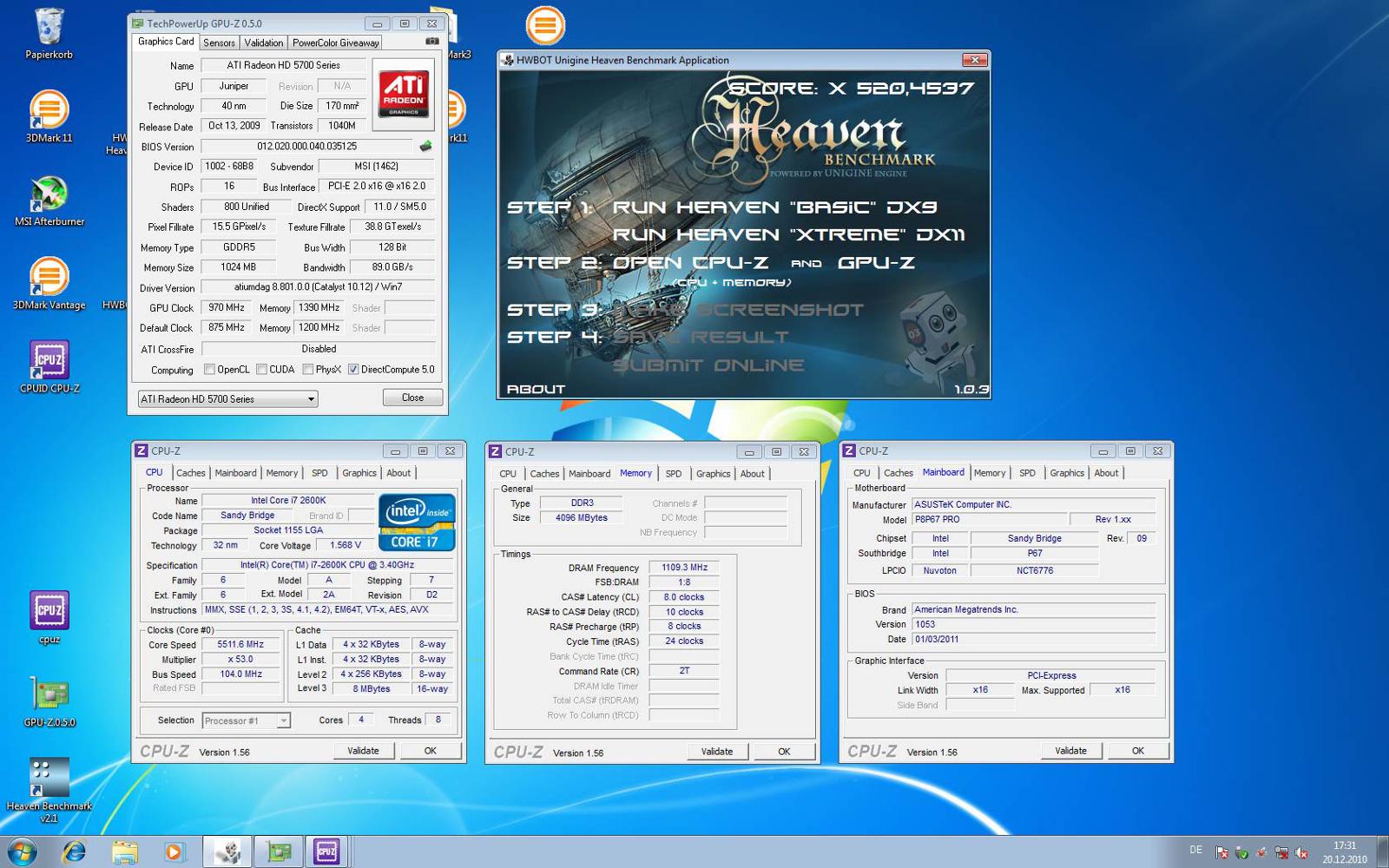The width and height of the screenshot is (1389, 868).
Task: Enable the CUDA checkbox in GPU-Z
Action: click(261, 370)
